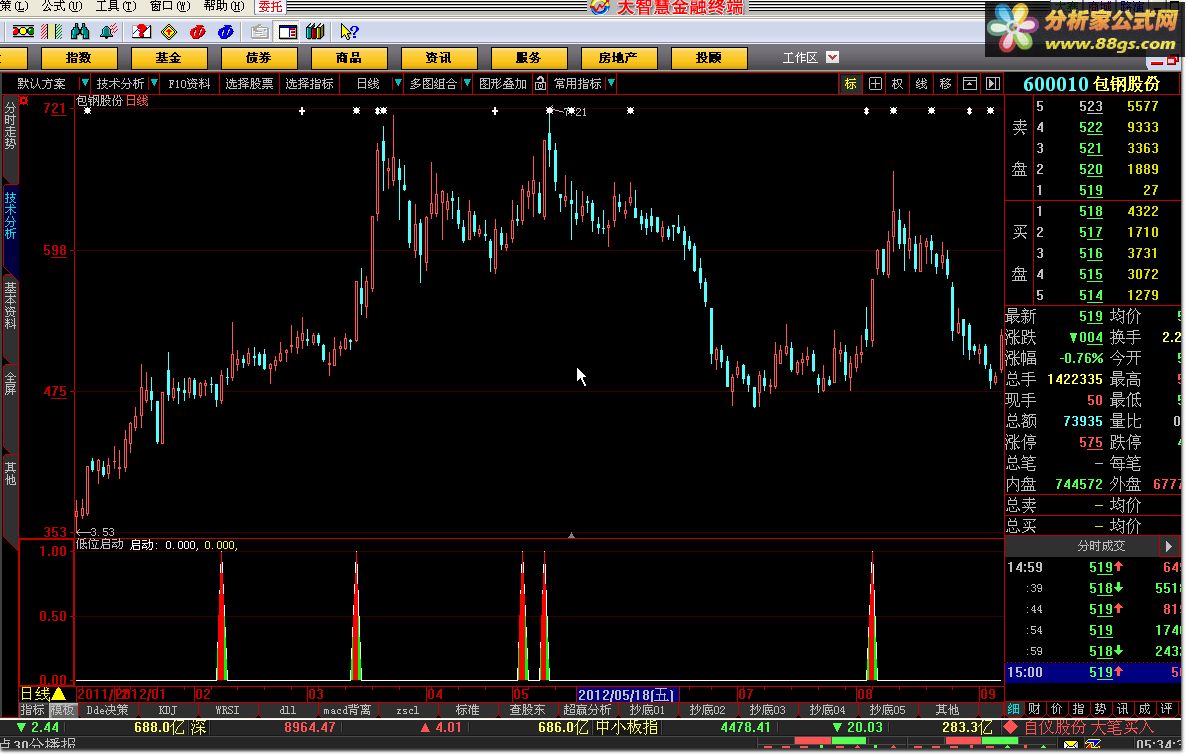Click the collapse side panel icon
The image size is (1187, 755).
click(992, 83)
